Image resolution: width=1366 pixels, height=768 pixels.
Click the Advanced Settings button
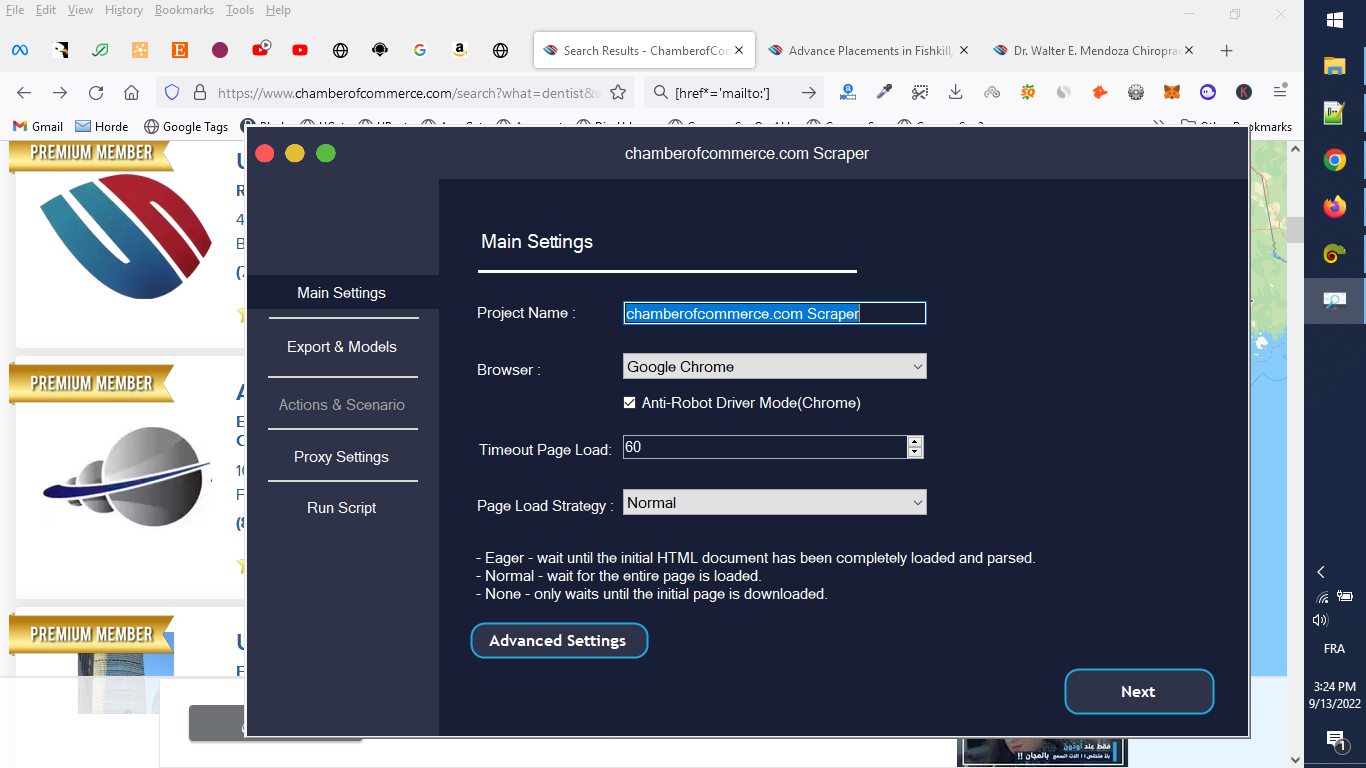(559, 641)
